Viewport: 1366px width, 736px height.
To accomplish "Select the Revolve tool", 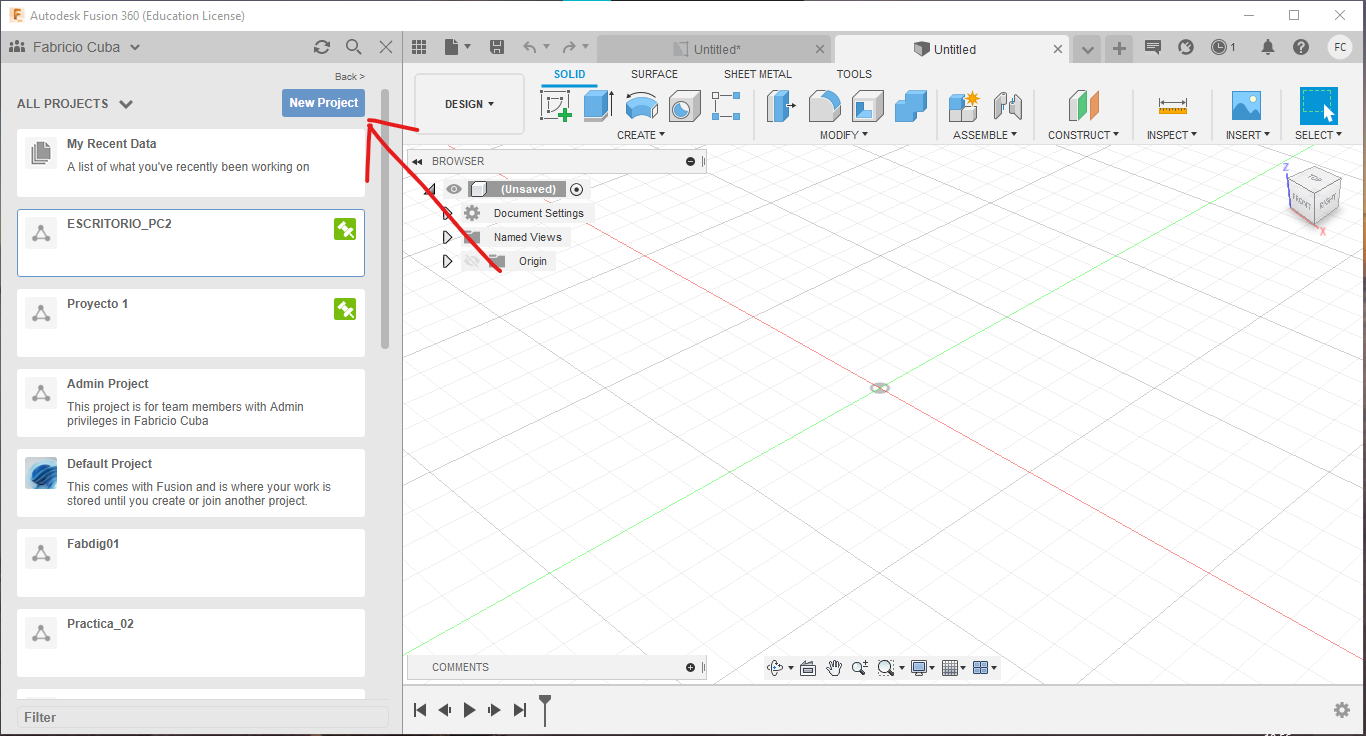I will point(641,106).
